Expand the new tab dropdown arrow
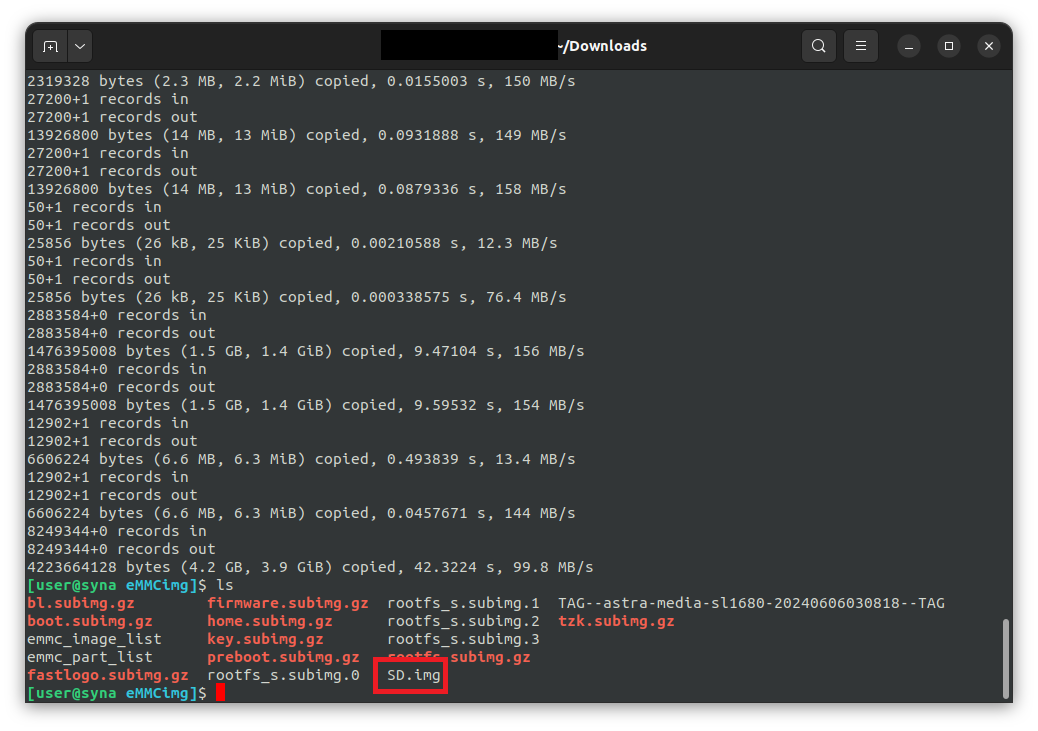The image size is (1038, 731). pyautogui.click(x=79, y=46)
